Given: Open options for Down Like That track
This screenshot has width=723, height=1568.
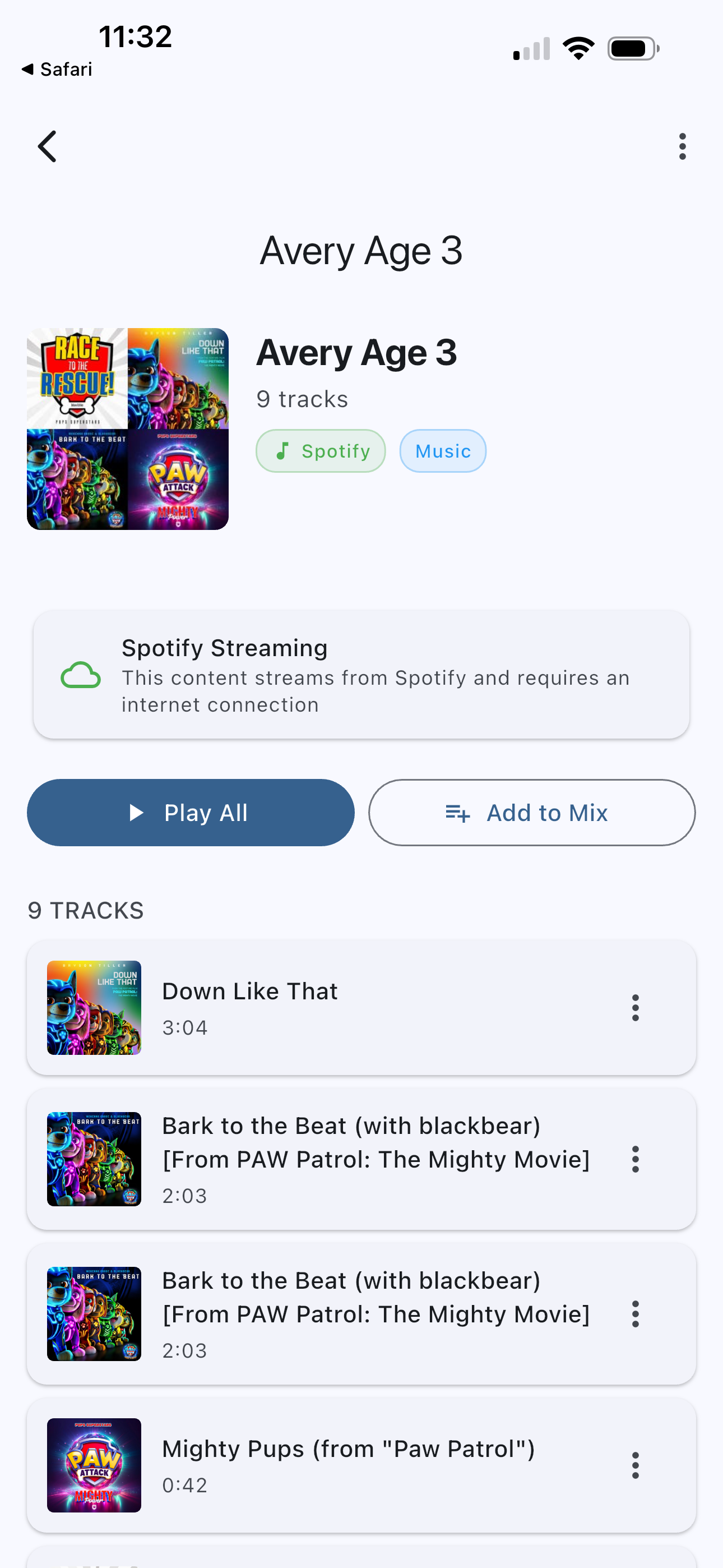Looking at the screenshot, I should point(635,1008).
